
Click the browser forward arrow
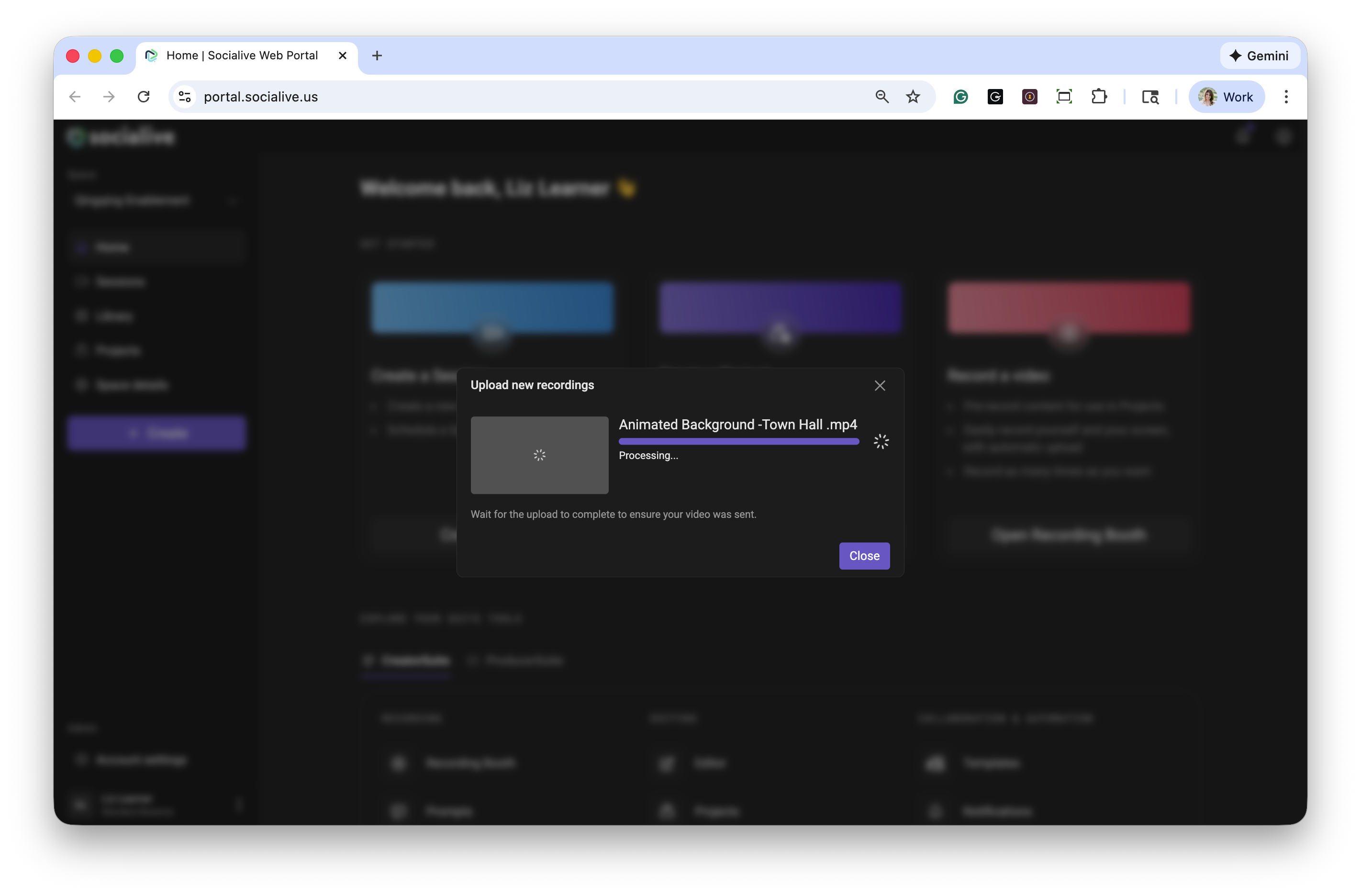tap(109, 97)
